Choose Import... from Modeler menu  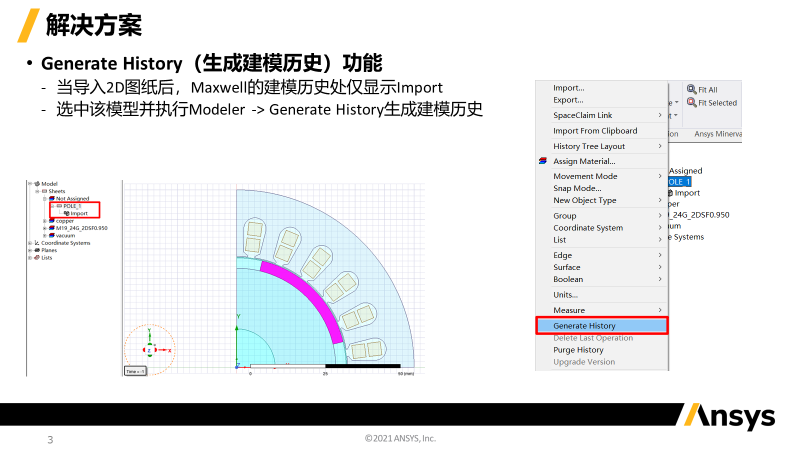pos(568,88)
